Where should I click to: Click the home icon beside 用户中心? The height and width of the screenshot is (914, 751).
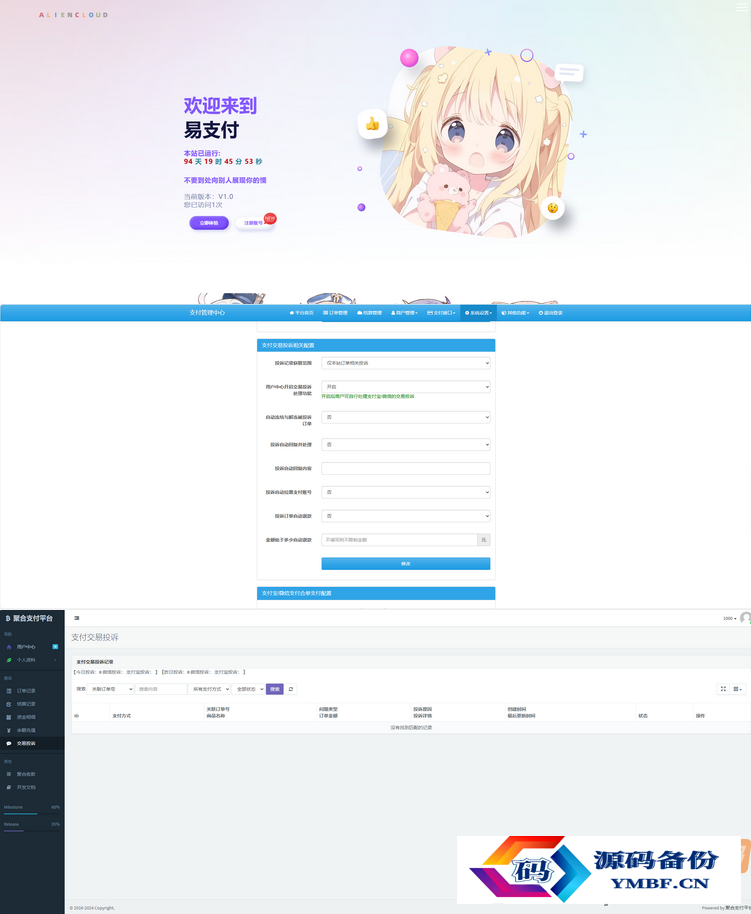coord(9,647)
